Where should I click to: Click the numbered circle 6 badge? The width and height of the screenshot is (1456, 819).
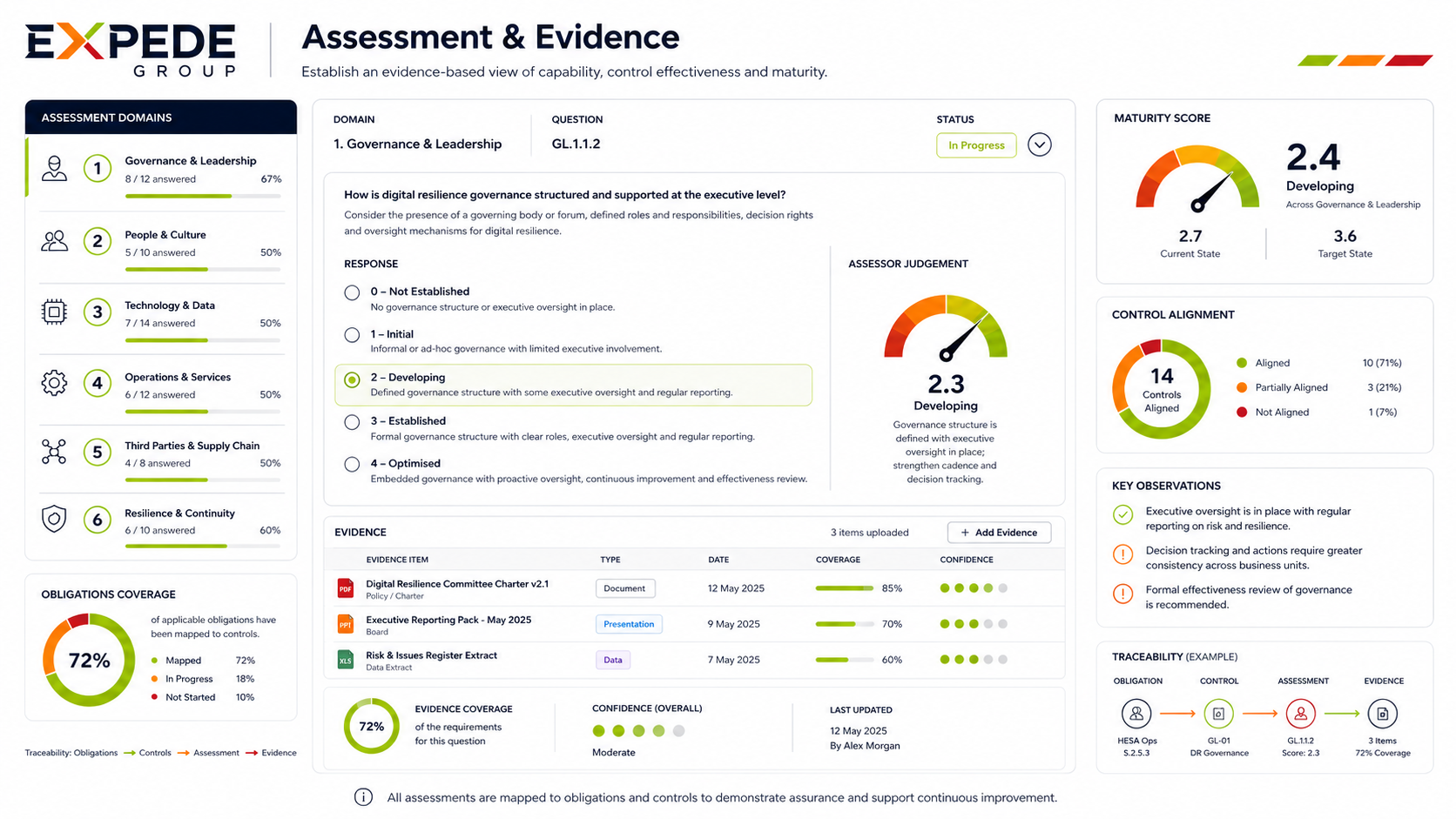point(98,520)
